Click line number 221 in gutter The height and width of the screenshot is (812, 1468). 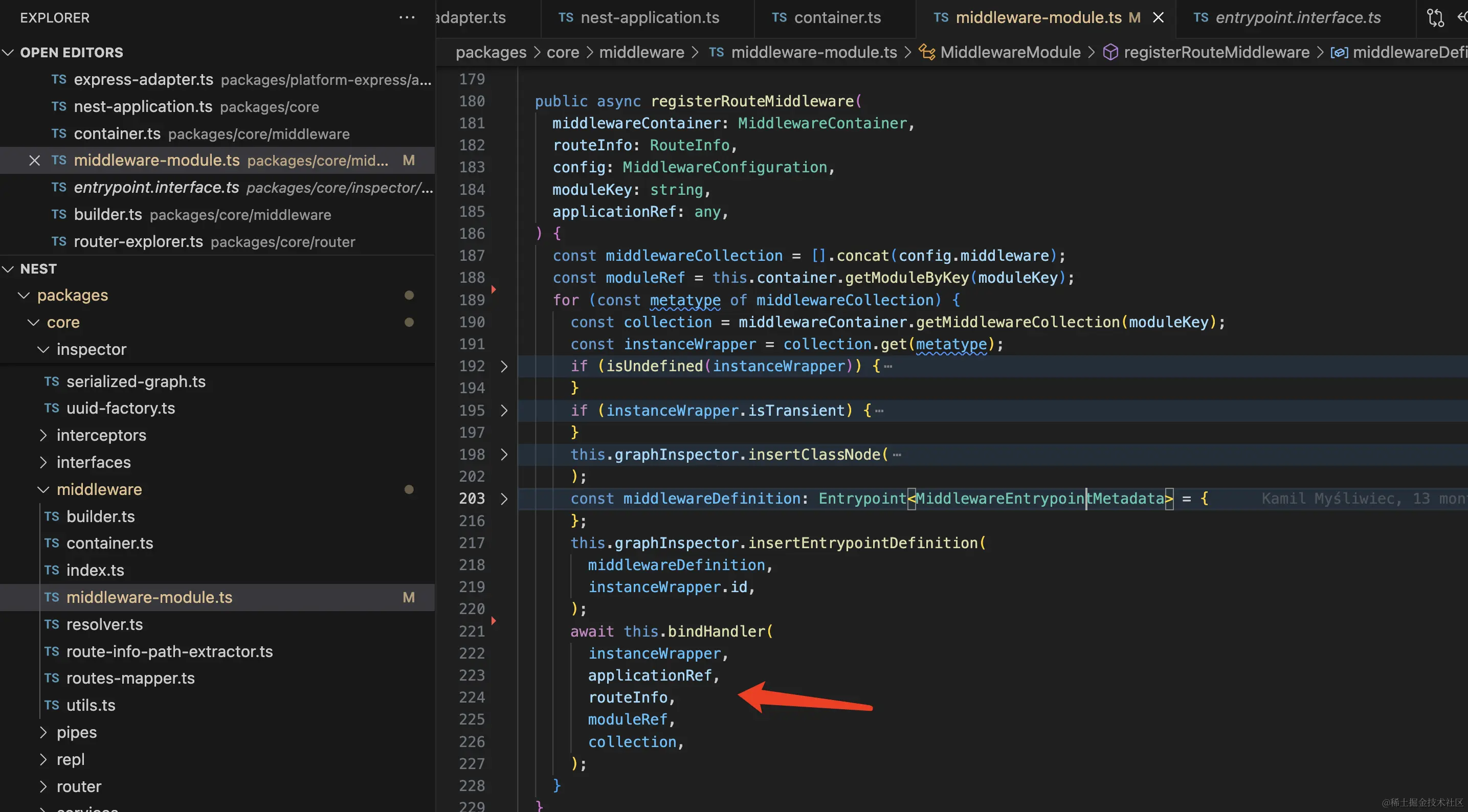(x=472, y=631)
